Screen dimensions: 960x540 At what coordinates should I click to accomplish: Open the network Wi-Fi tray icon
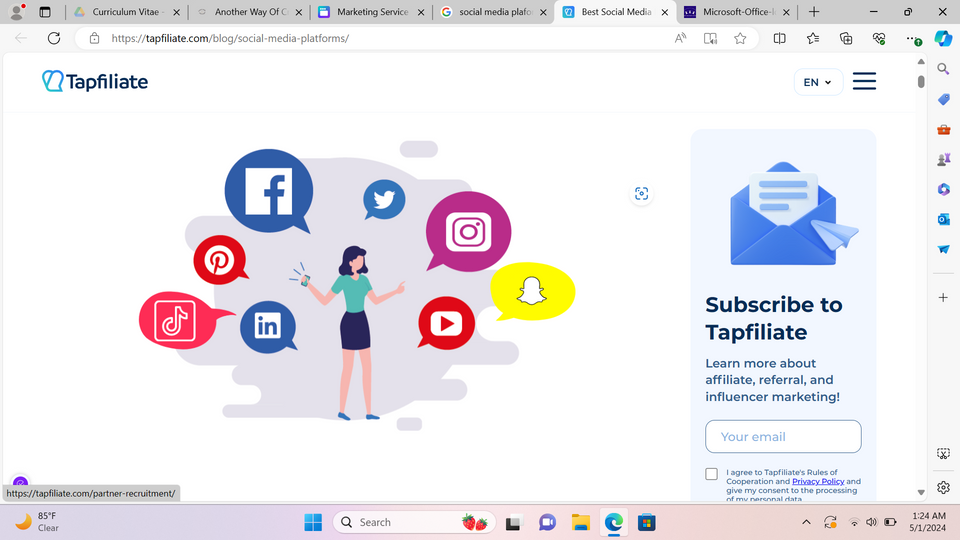tap(853, 522)
